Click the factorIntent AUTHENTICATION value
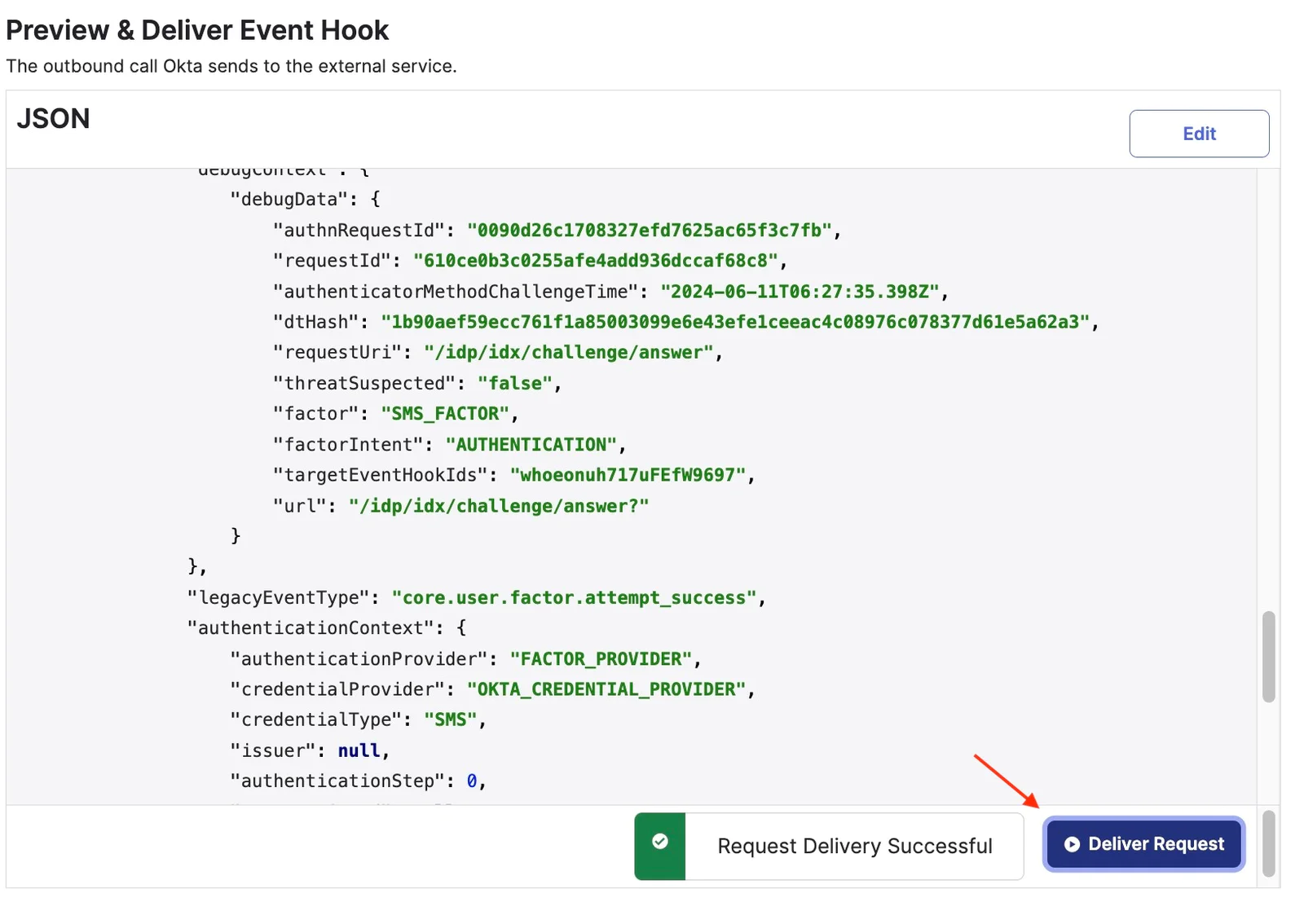Viewport: 1304px width, 924px height. click(531, 444)
